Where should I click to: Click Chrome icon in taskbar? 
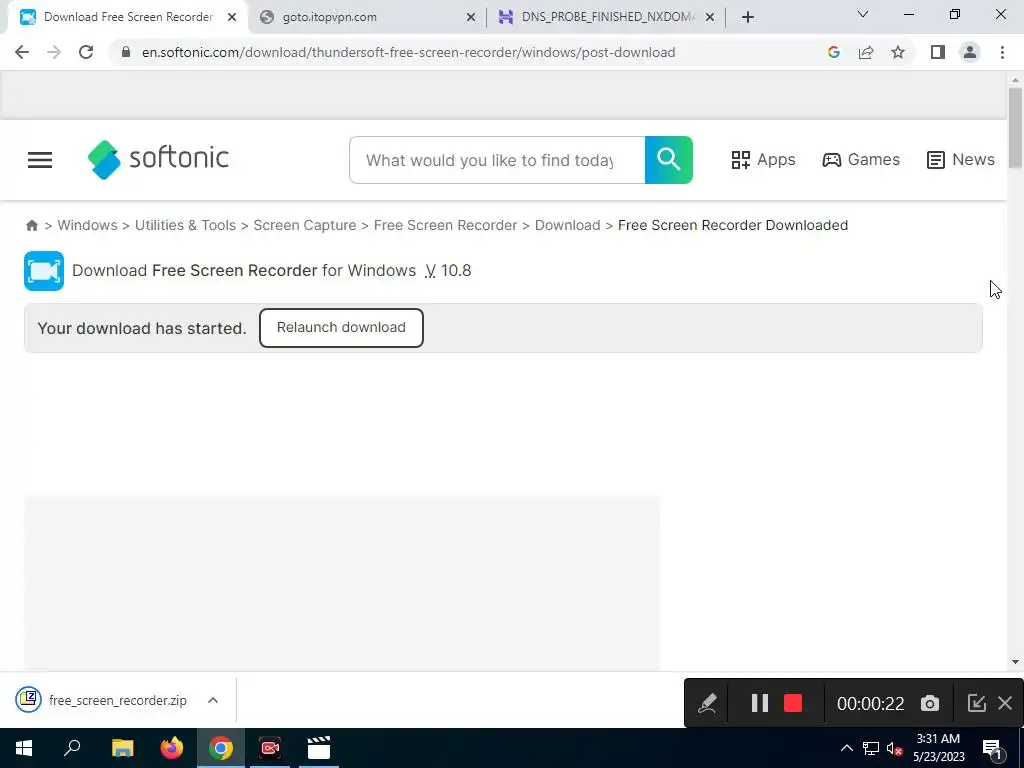[221, 748]
